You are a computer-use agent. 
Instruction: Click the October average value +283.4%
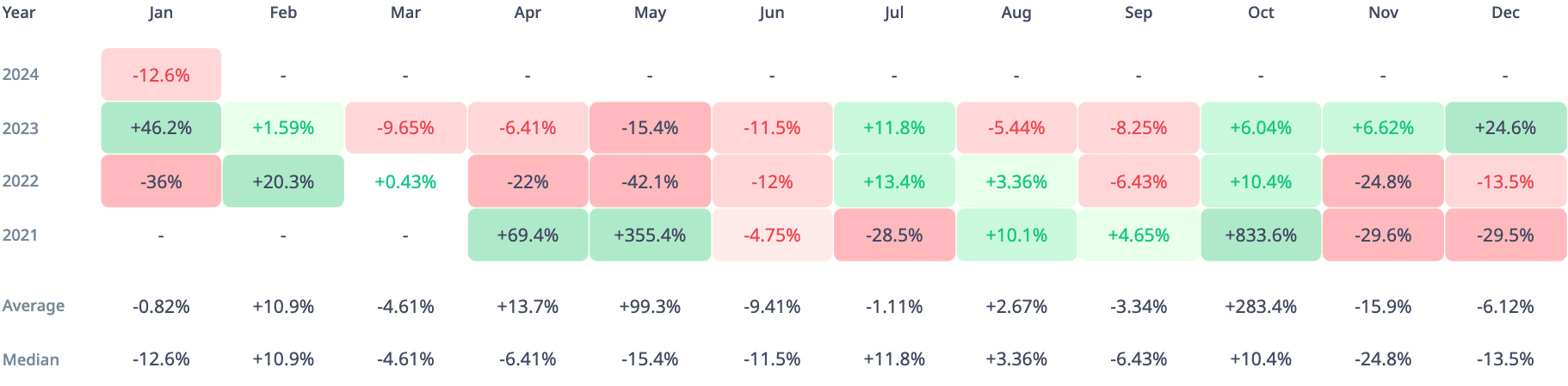coord(1261,306)
